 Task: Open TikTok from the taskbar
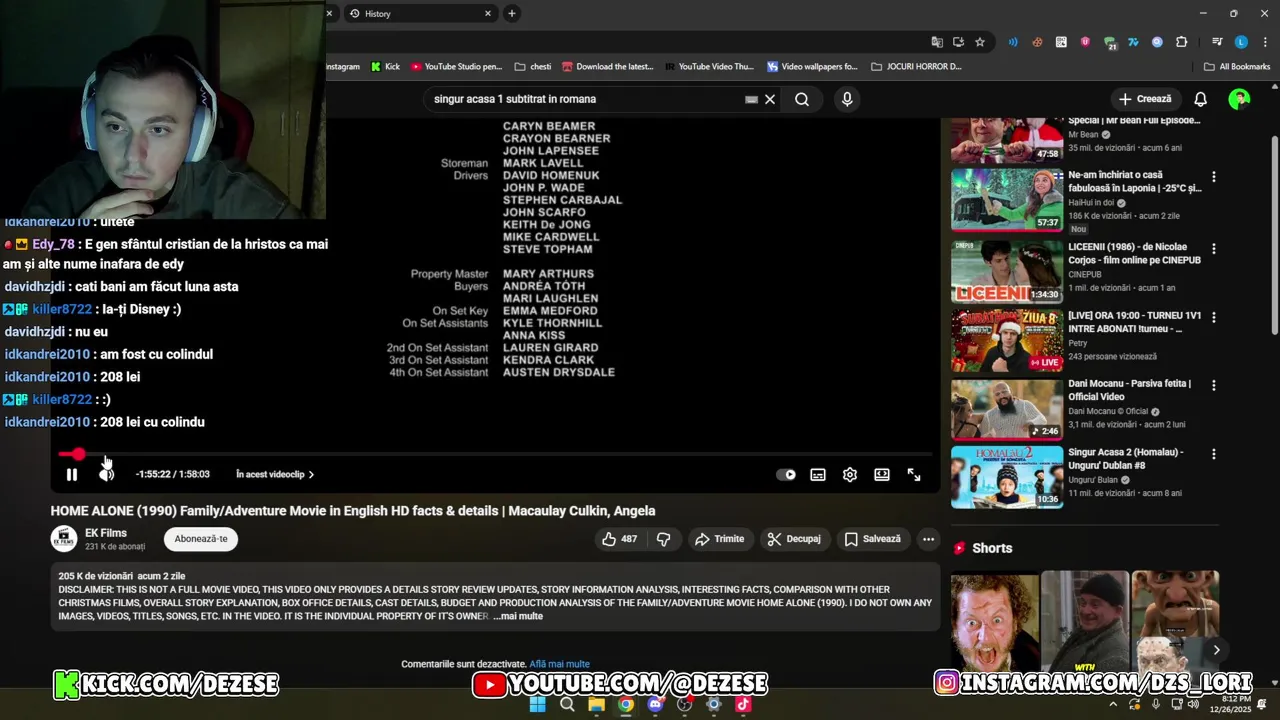[743, 704]
